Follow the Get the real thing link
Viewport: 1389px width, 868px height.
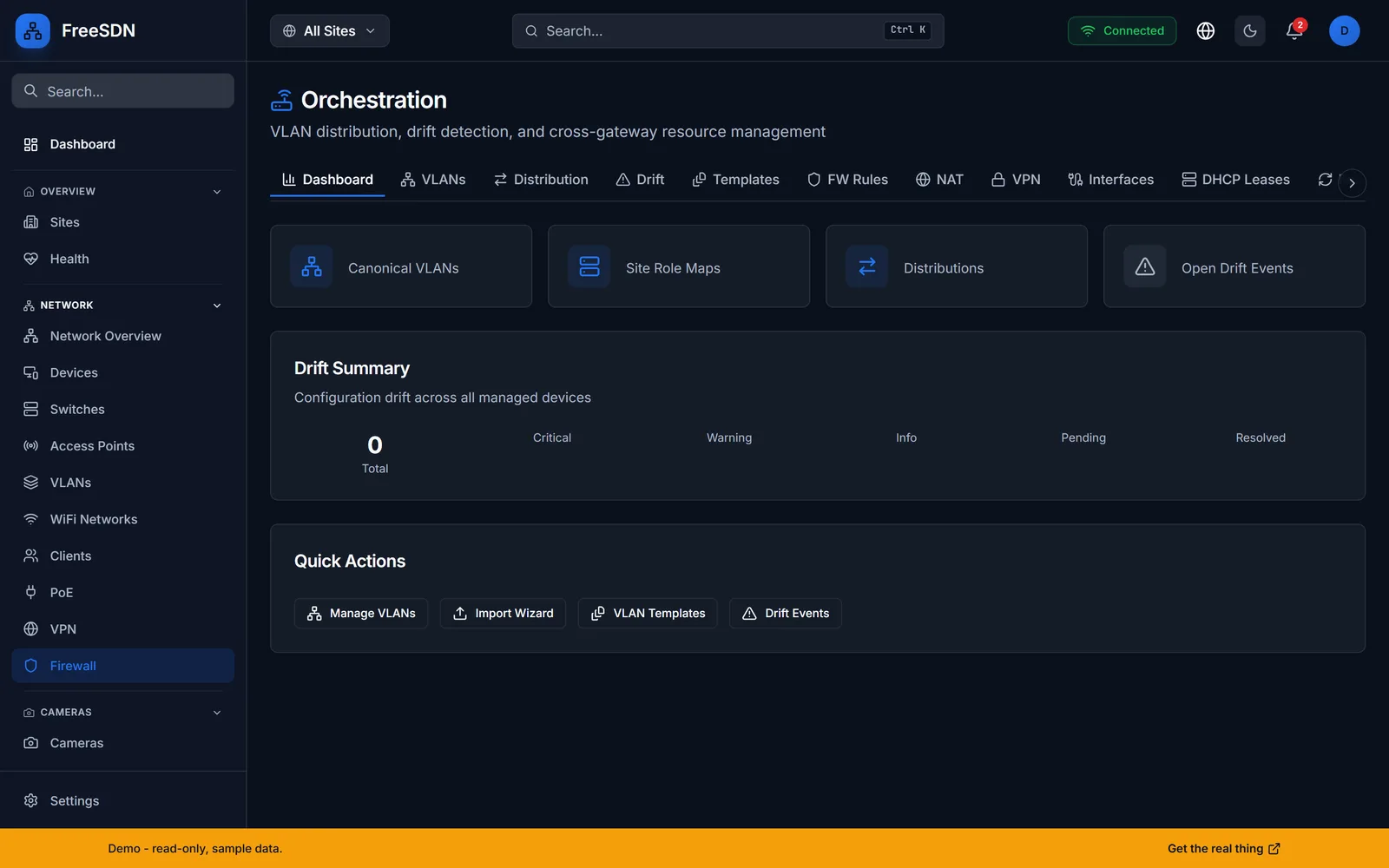coord(1223,848)
